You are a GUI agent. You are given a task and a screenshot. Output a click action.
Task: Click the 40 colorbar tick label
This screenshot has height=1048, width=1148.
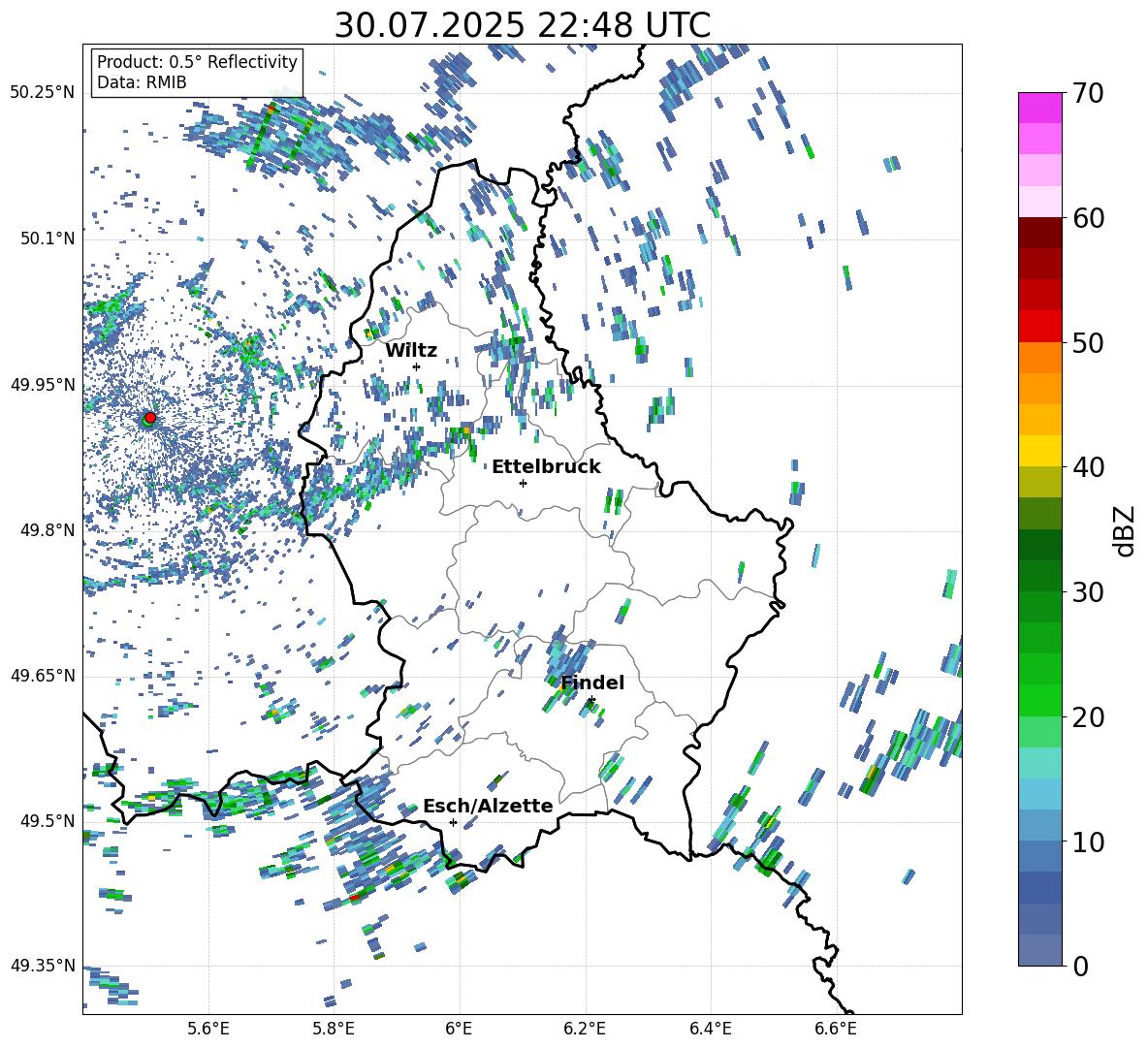(x=1088, y=467)
